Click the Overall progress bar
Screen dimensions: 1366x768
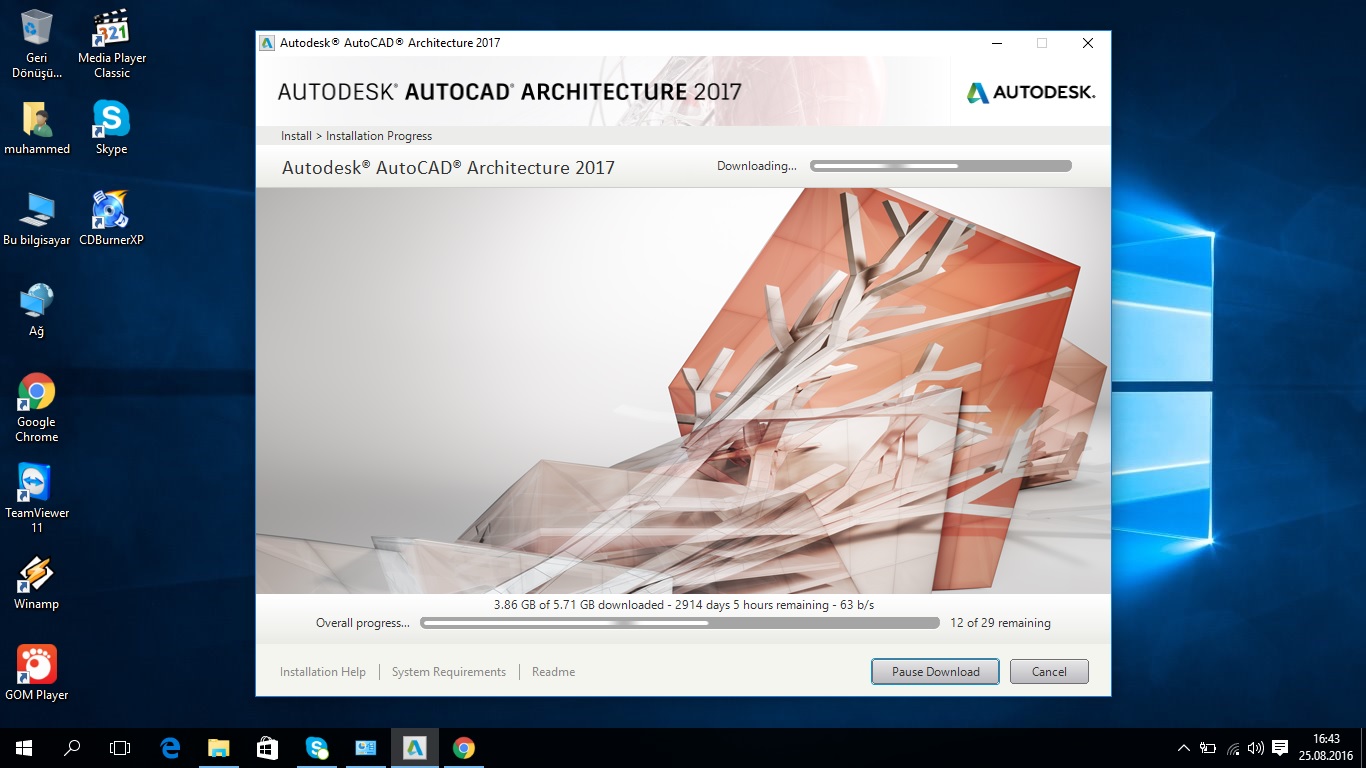(680, 623)
